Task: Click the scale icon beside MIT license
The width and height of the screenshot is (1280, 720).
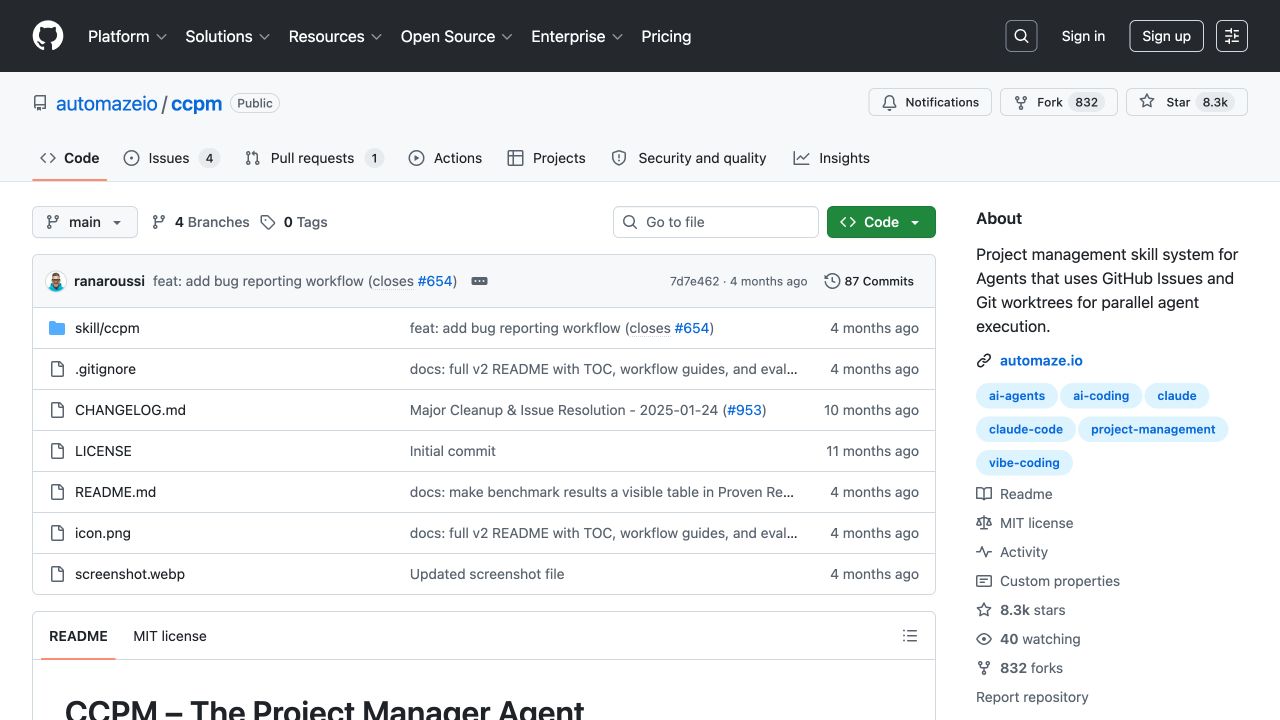Action: tap(984, 523)
